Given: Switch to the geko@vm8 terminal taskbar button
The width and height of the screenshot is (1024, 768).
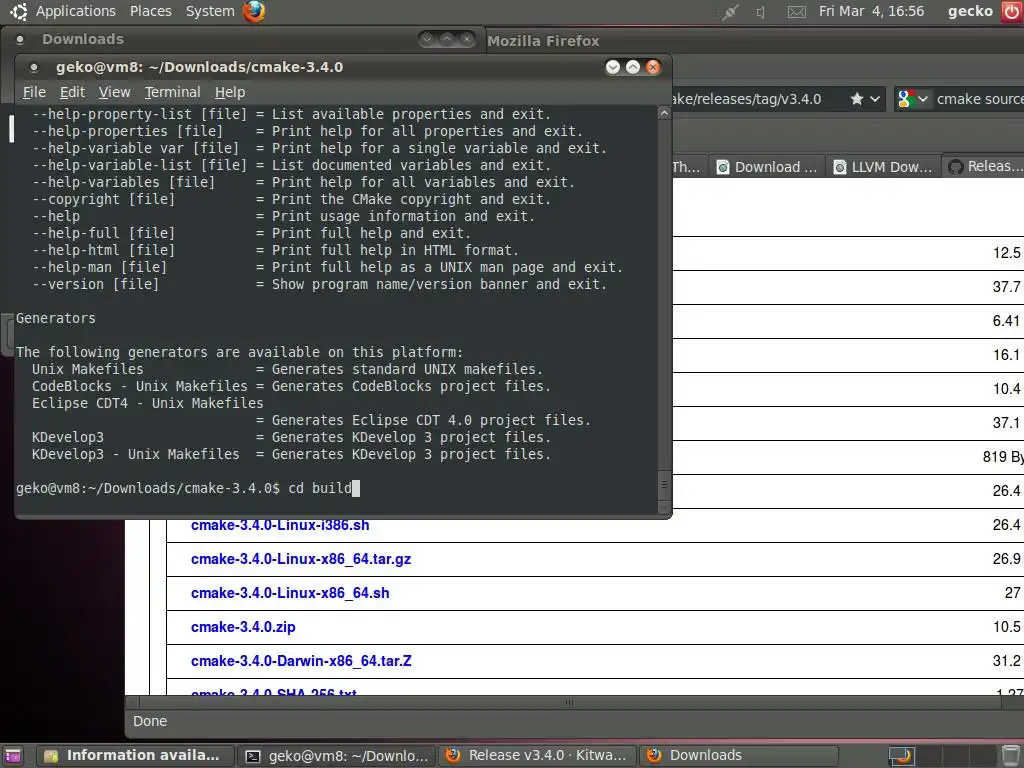Looking at the screenshot, I should click(337, 756).
